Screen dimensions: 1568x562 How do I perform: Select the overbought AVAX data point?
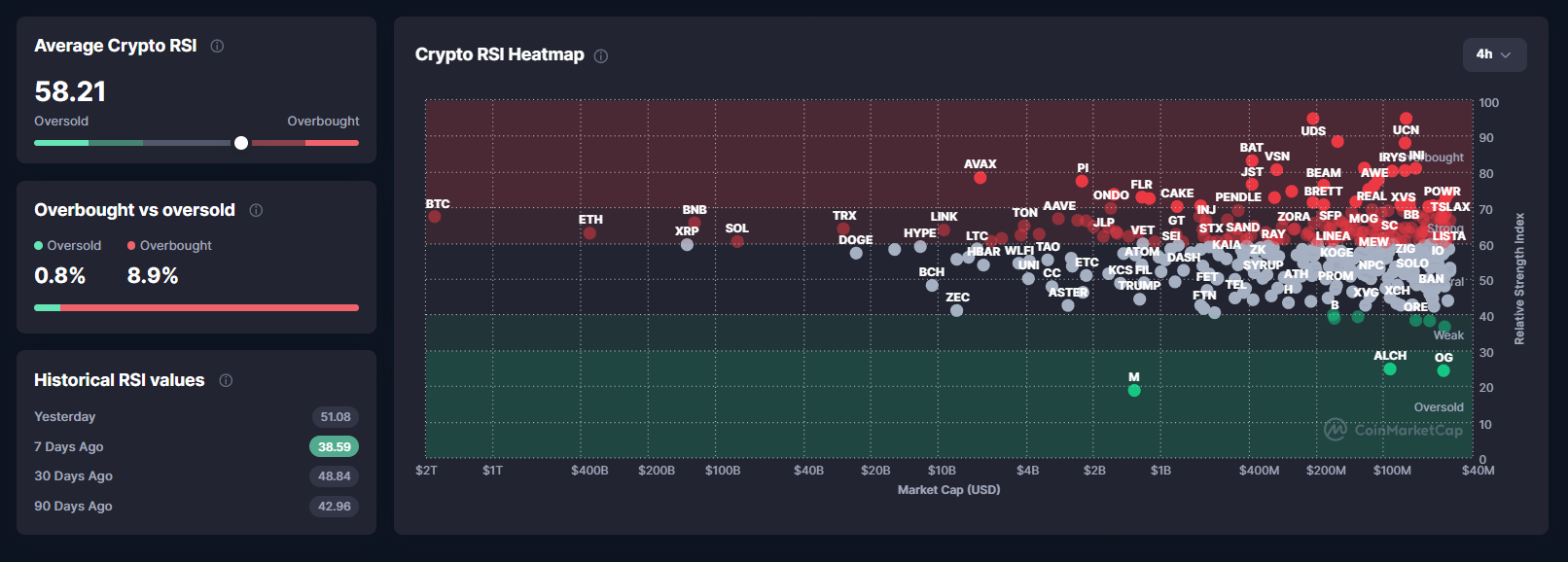coord(979,177)
